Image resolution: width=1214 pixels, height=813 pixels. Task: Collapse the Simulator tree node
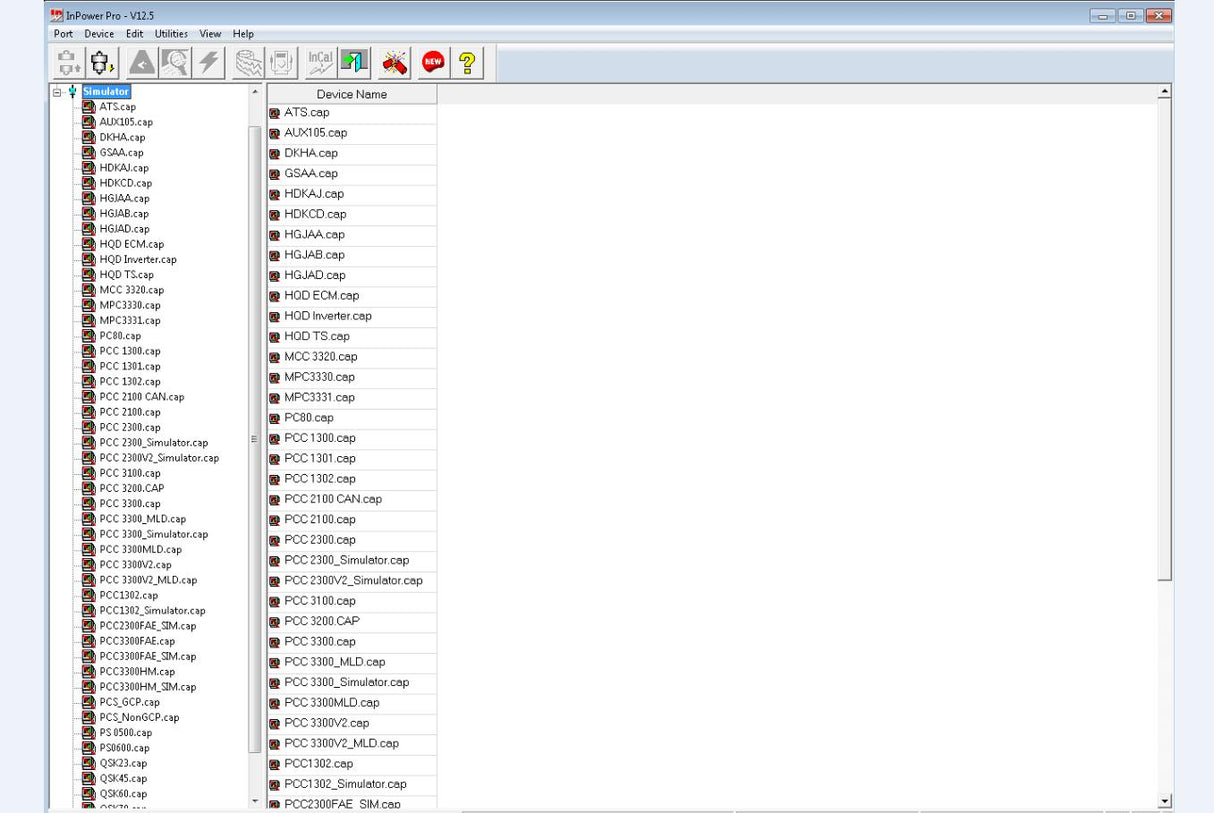pos(58,92)
